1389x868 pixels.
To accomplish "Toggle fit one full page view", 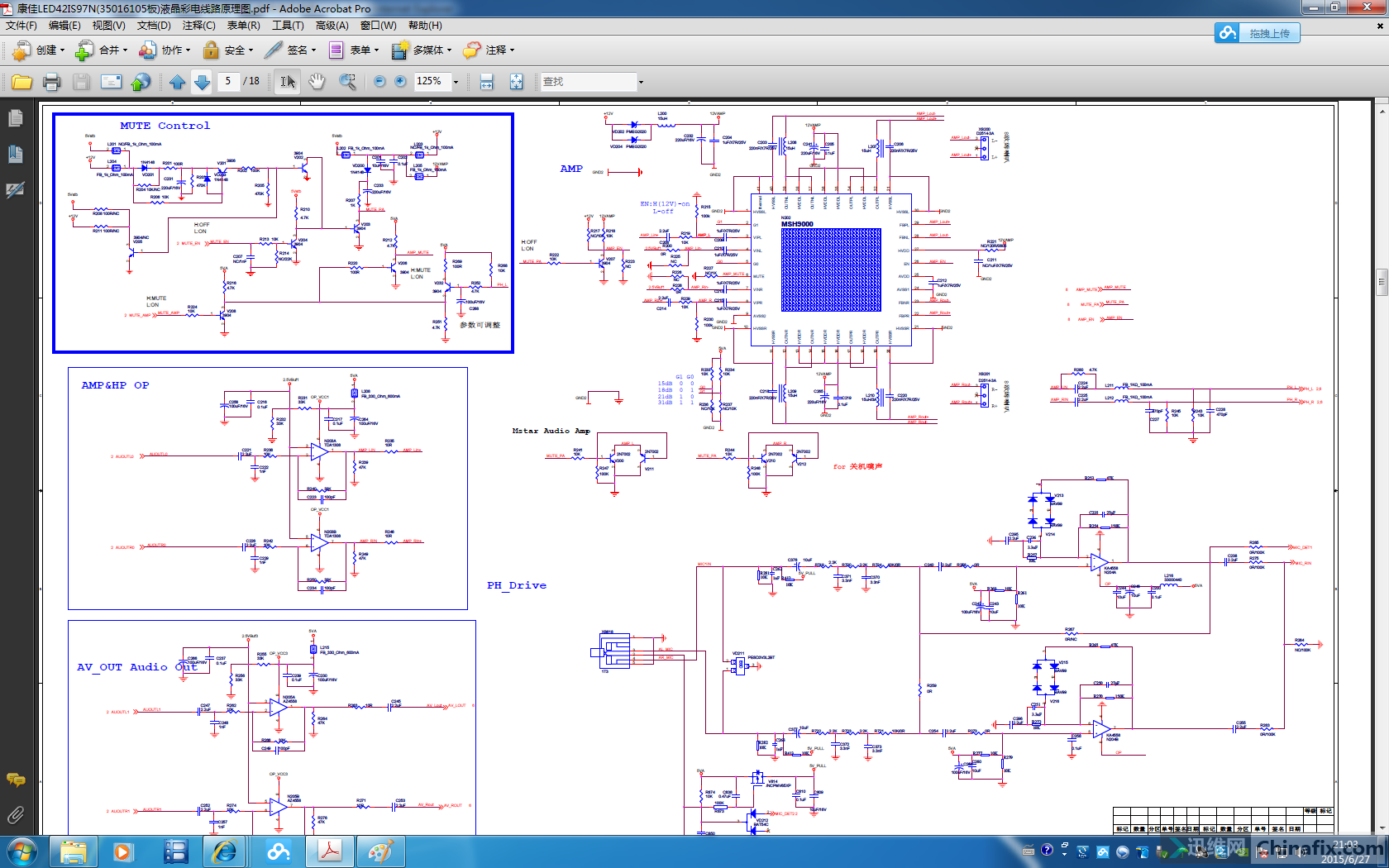I will pyautogui.click(x=516, y=82).
